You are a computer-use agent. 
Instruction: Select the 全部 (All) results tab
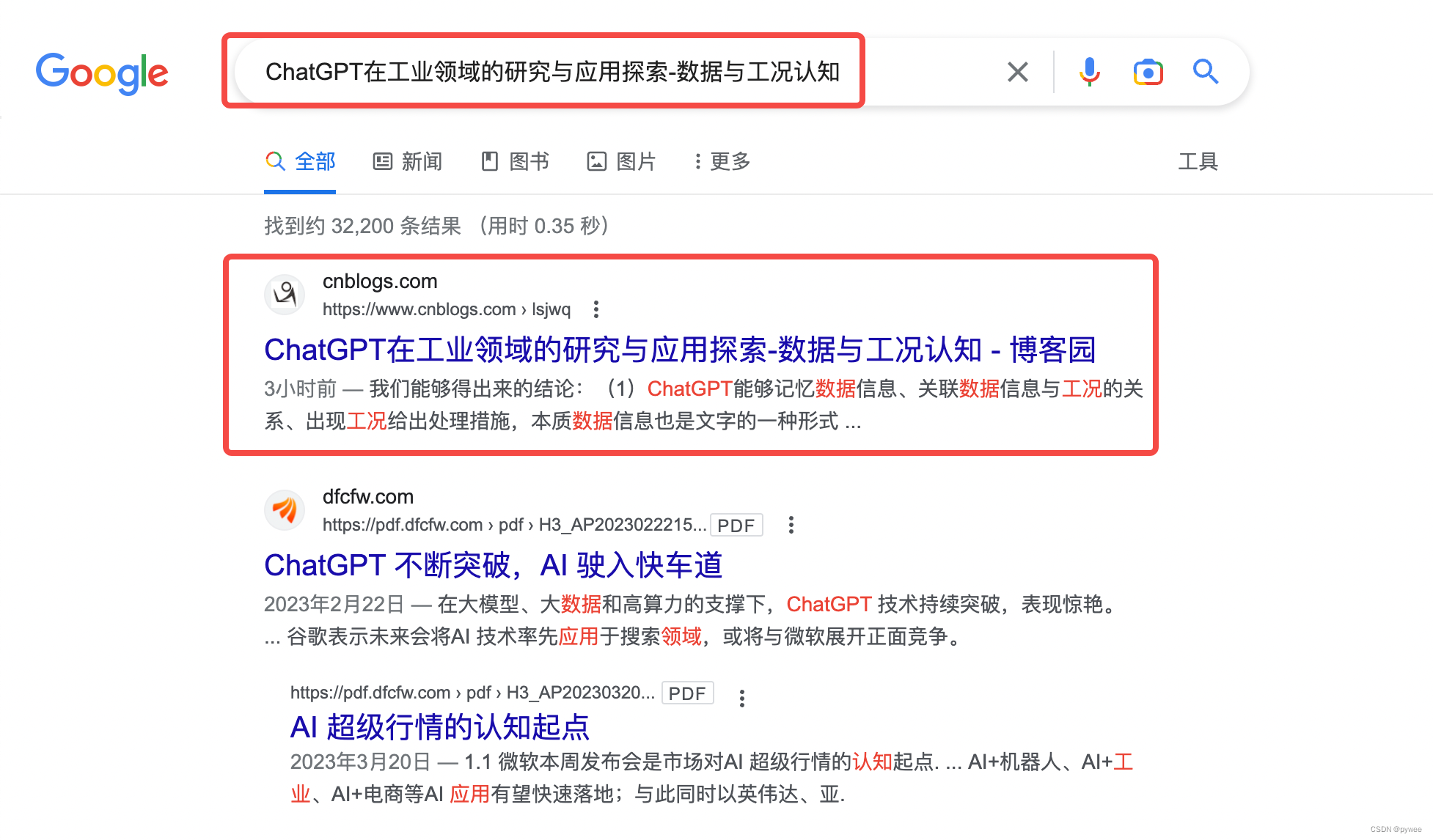(x=301, y=161)
